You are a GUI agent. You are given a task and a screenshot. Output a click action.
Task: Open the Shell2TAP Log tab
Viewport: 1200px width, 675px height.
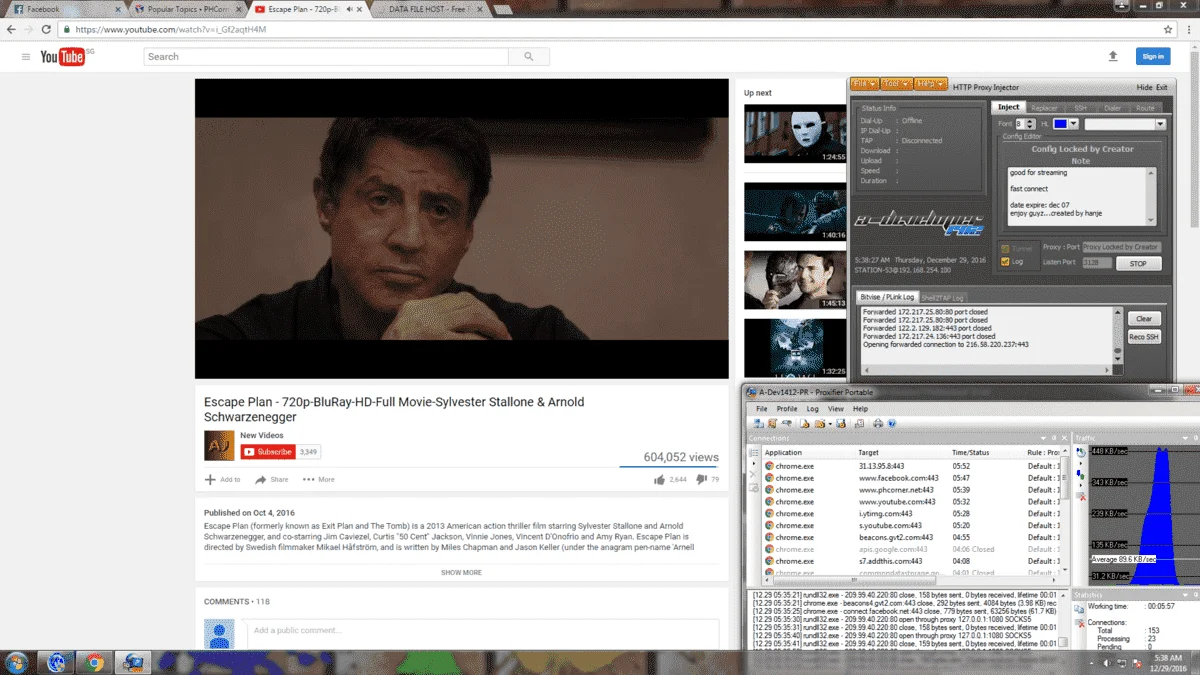click(942, 298)
